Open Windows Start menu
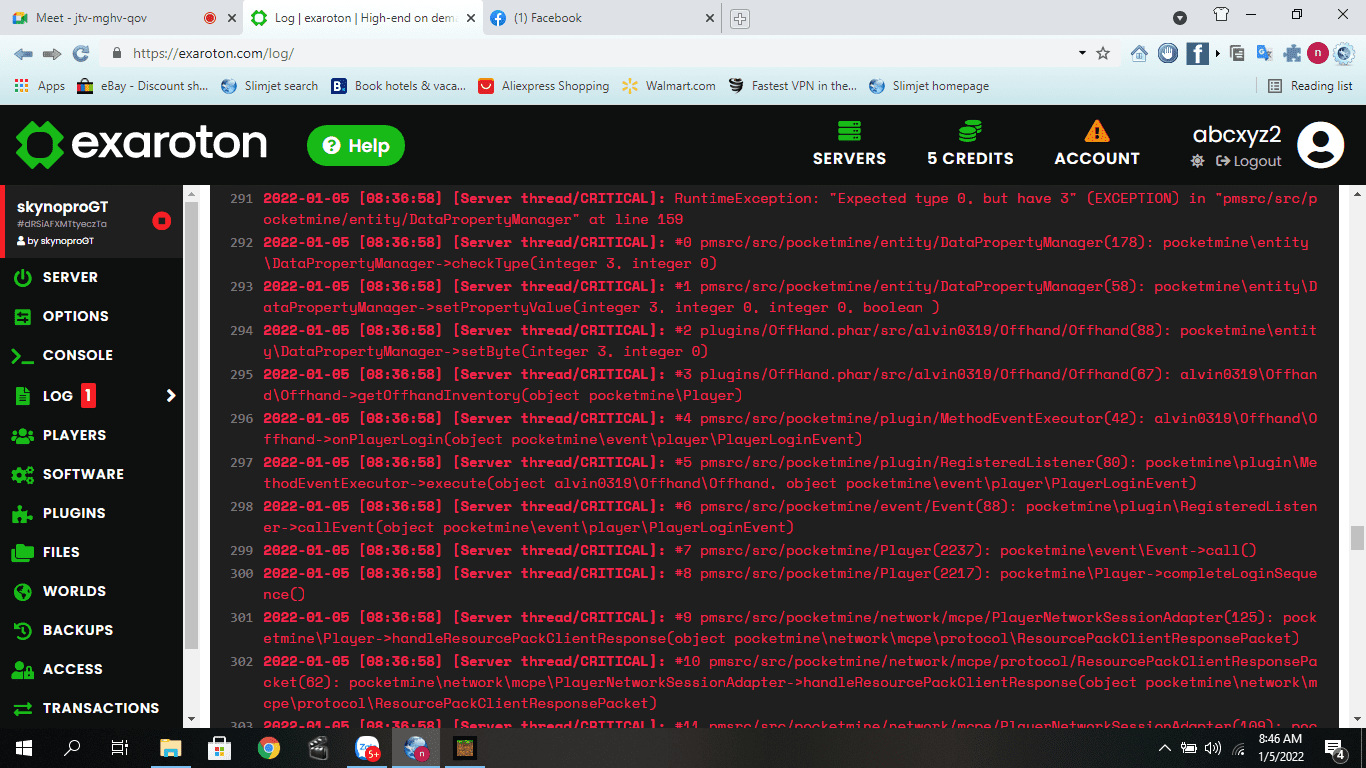The height and width of the screenshot is (768, 1366). [24, 747]
